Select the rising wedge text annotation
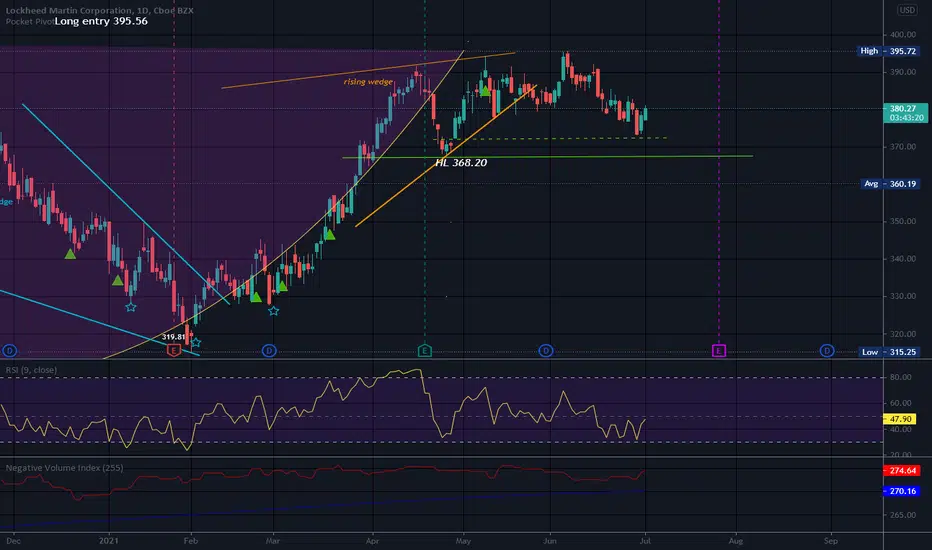 tap(368, 81)
